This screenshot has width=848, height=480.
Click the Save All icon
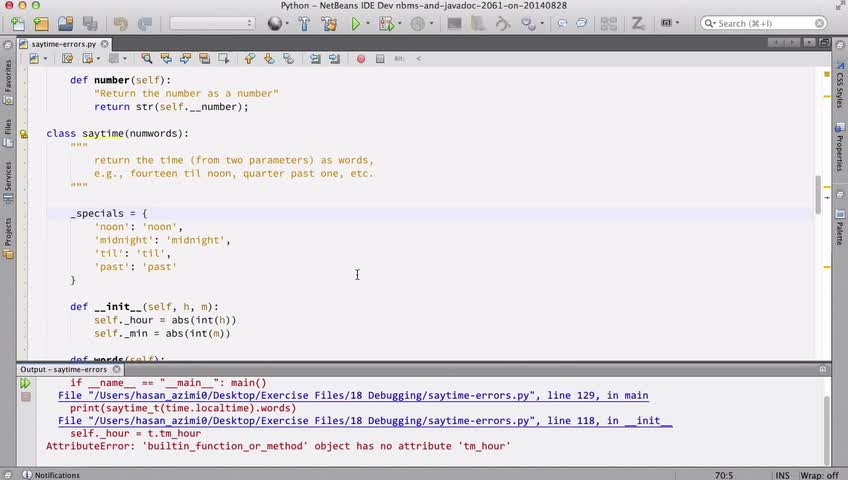click(x=90, y=24)
